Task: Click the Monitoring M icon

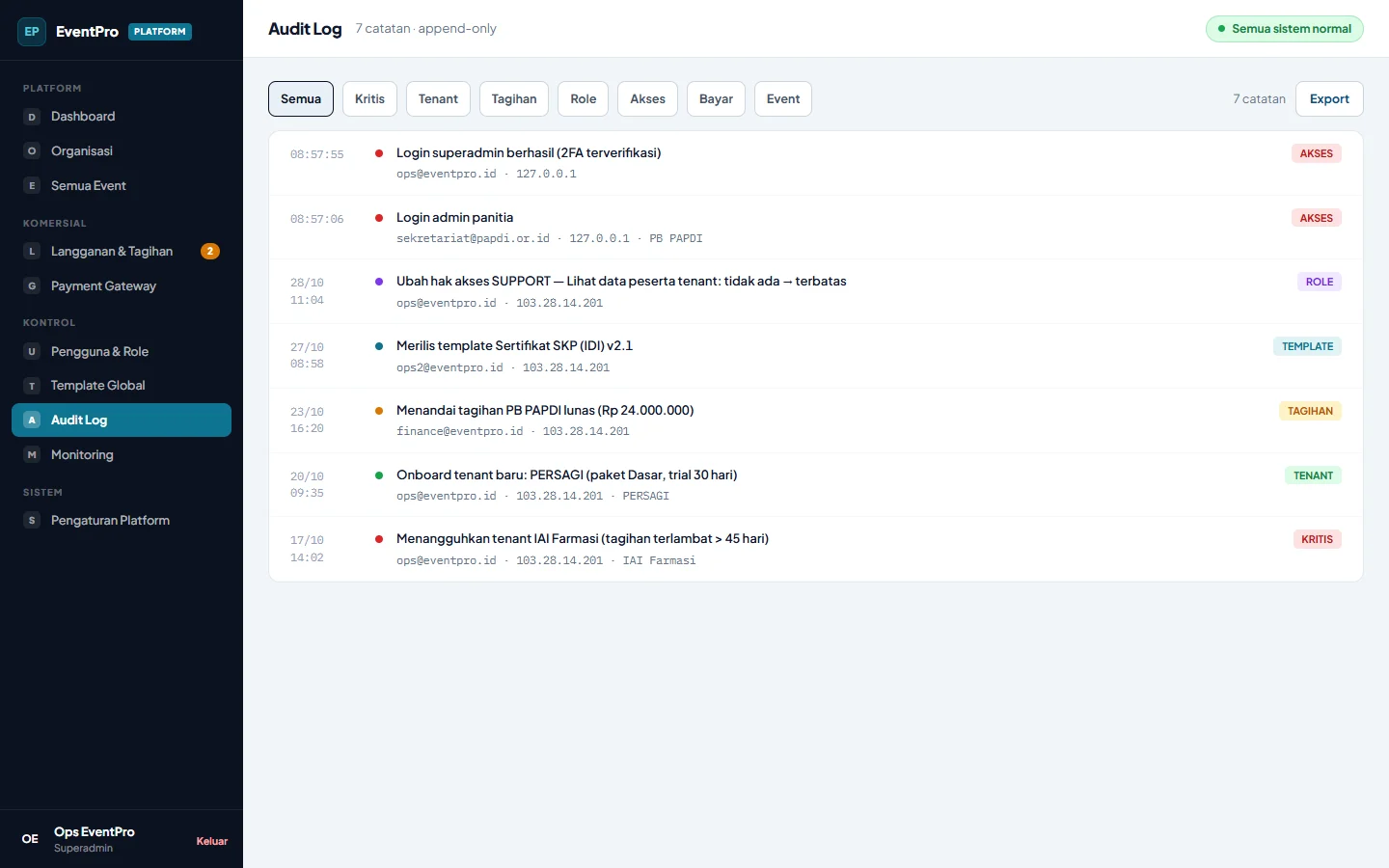Action: [32, 455]
